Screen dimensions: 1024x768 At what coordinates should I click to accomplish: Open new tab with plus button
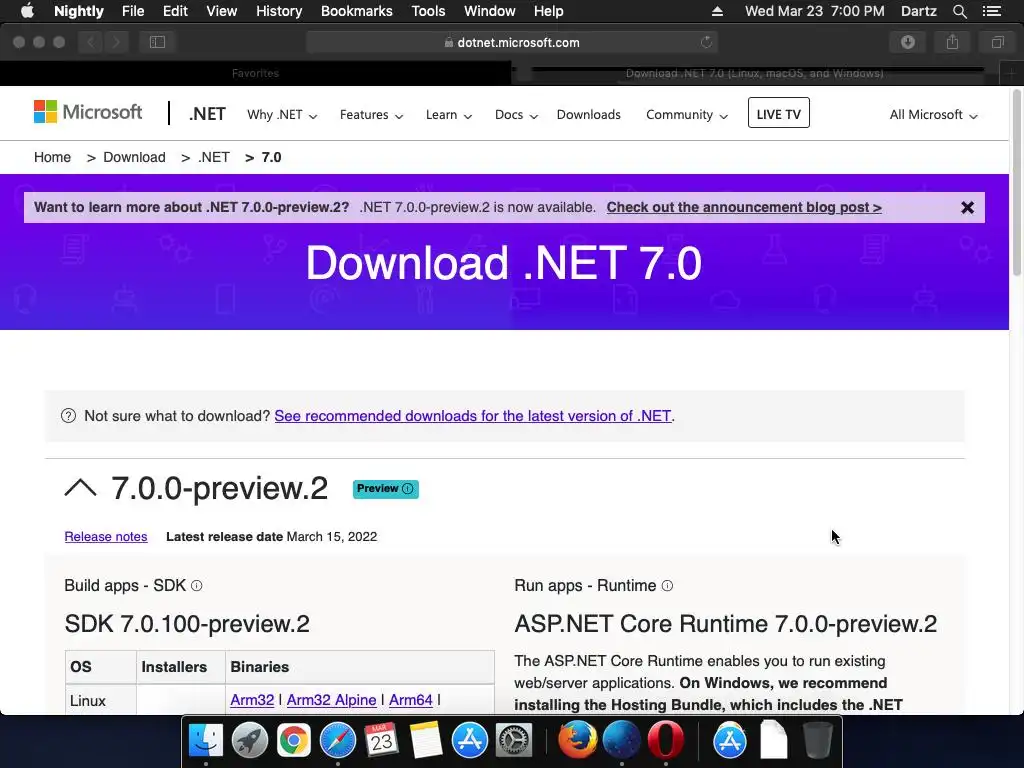(x=1012, y=73)
